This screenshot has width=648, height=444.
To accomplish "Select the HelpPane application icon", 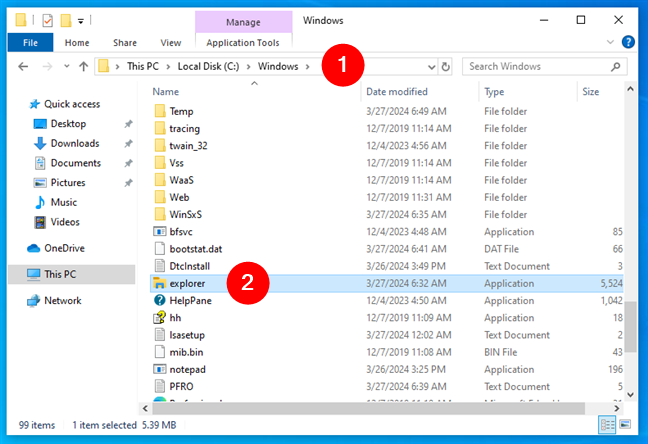I will tap(160, 301).
